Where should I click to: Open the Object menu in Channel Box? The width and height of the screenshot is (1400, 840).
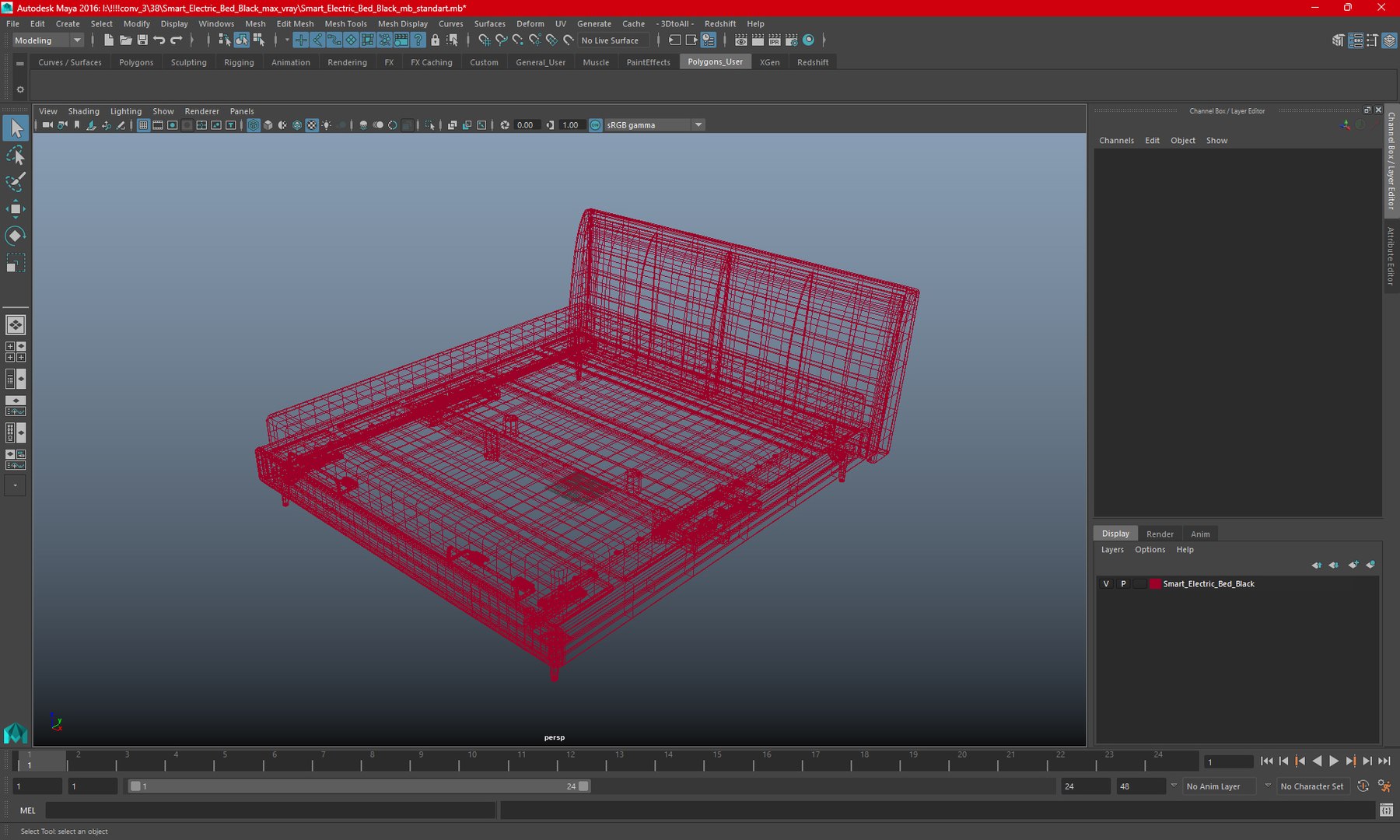(1183, 141)
